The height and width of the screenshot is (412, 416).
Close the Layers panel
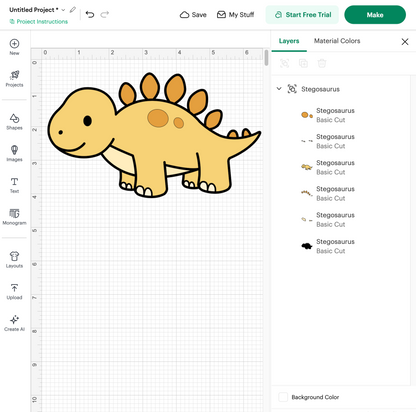click(405, 42)
